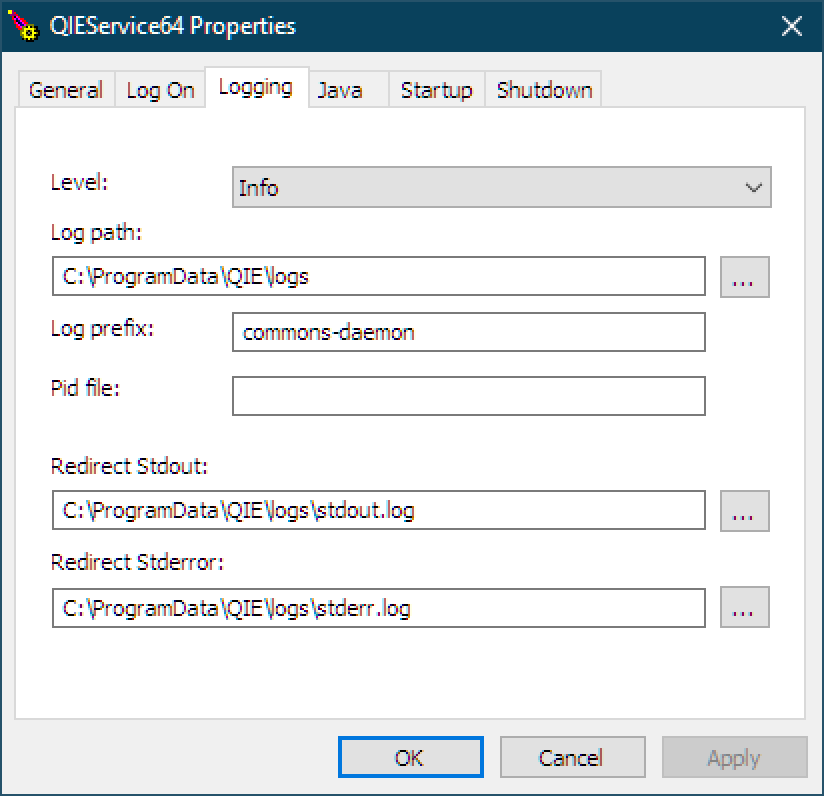Image resolution: width=824 pixels, height=796 pixels.
Task: Browse for Redirect Stdout file
Action: click(x=745, y=511)
